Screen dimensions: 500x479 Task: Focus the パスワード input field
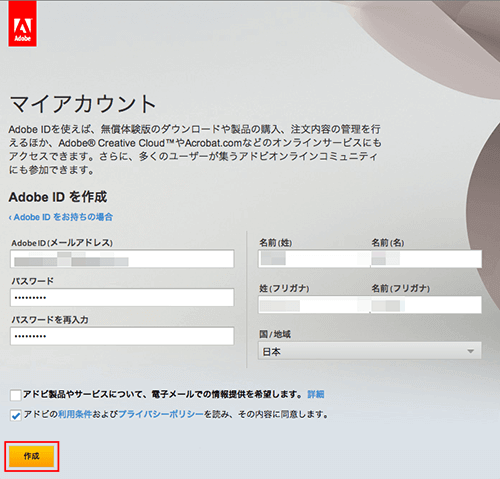tap(122, 297)
